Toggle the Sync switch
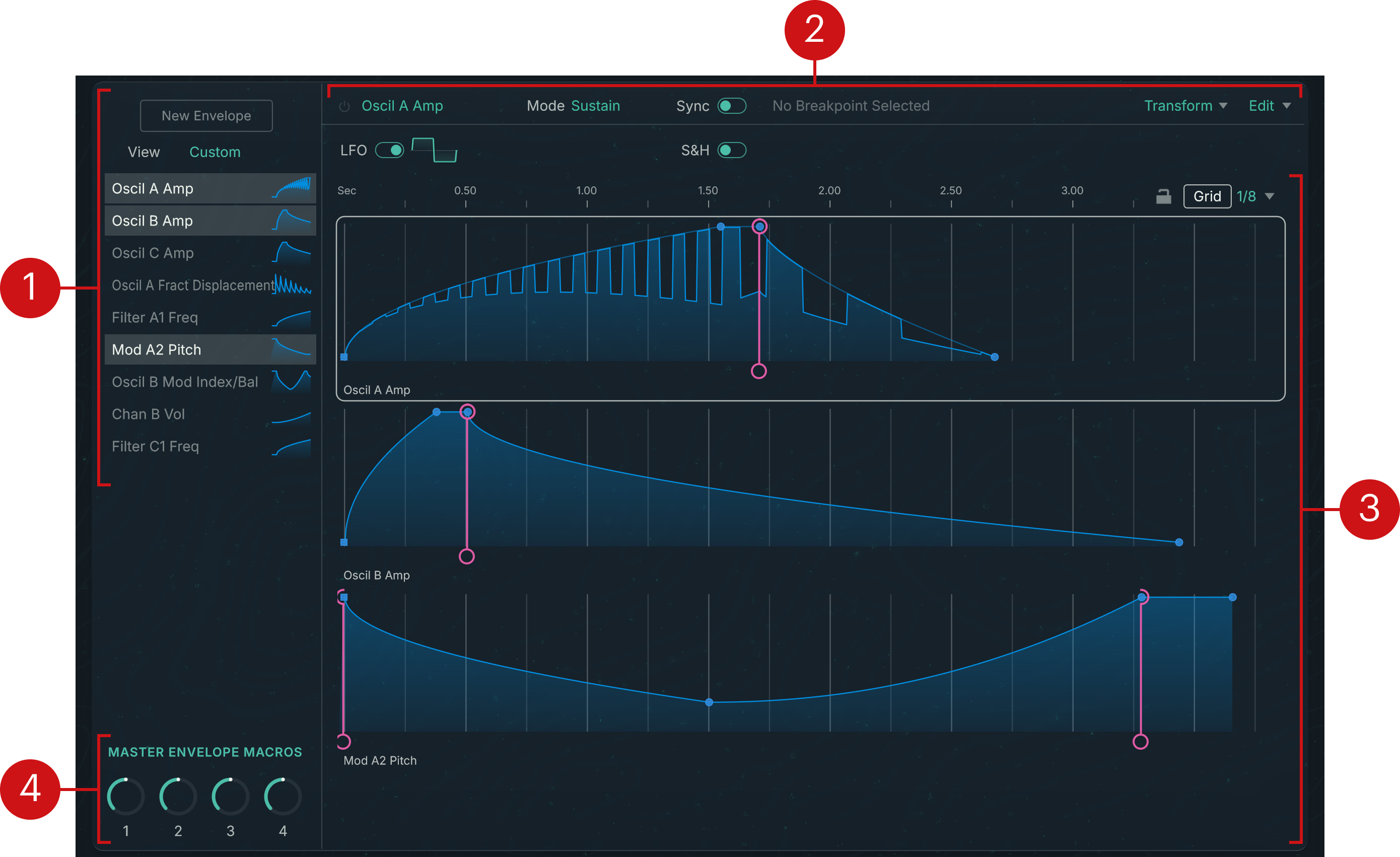The width and height of the screenshot is (1400, 857). [x=731, y=106]
